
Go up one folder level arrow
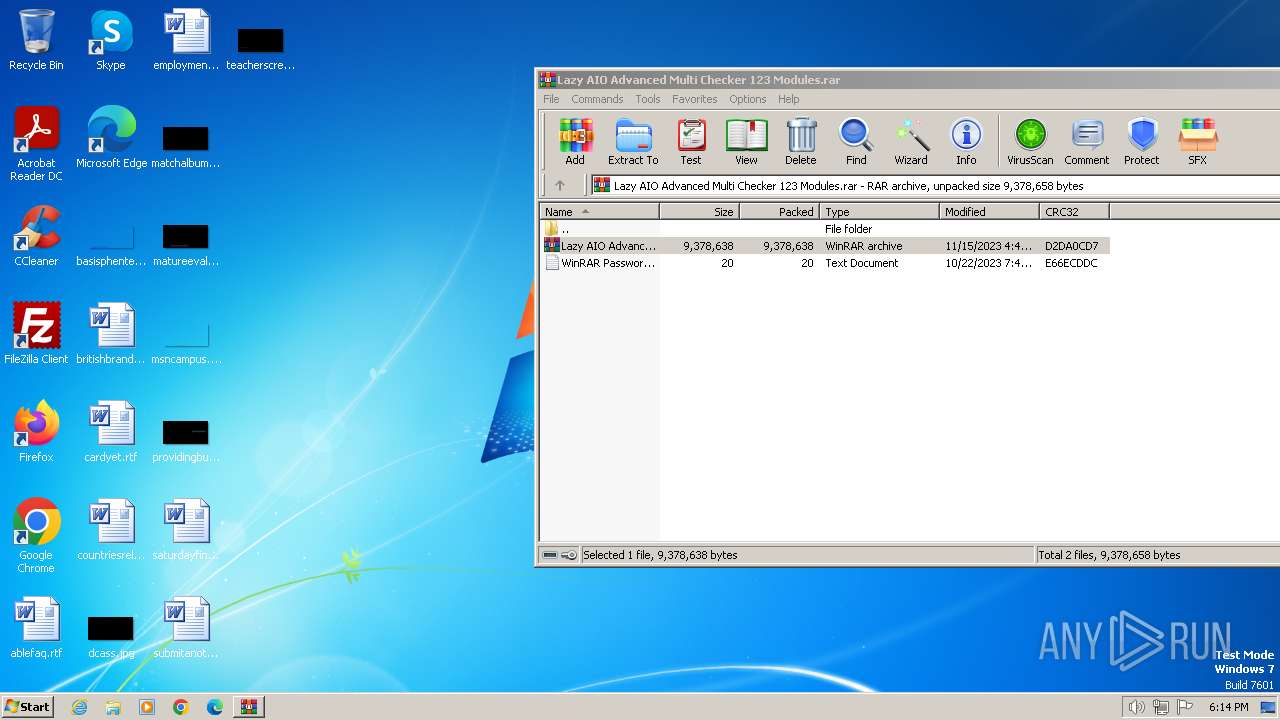pos(560,185)
